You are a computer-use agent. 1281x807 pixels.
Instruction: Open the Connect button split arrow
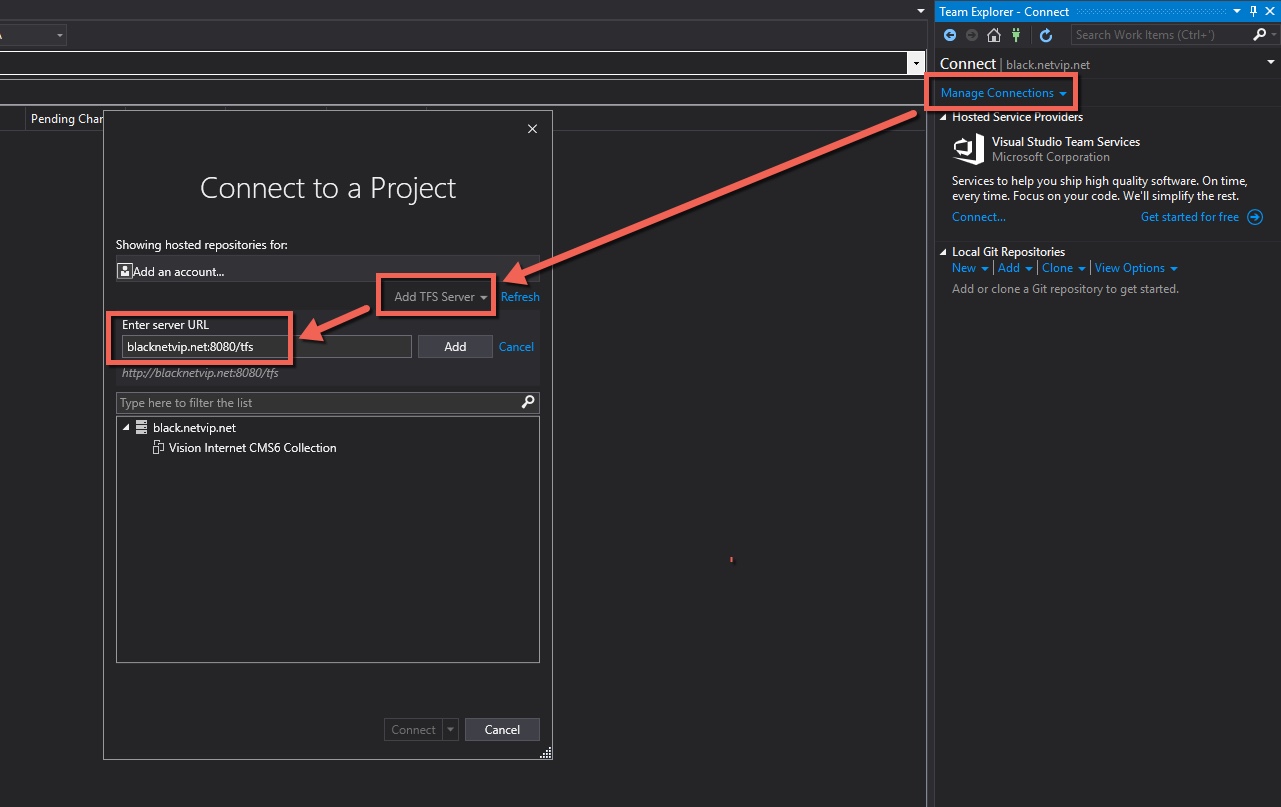pos(451,730)
